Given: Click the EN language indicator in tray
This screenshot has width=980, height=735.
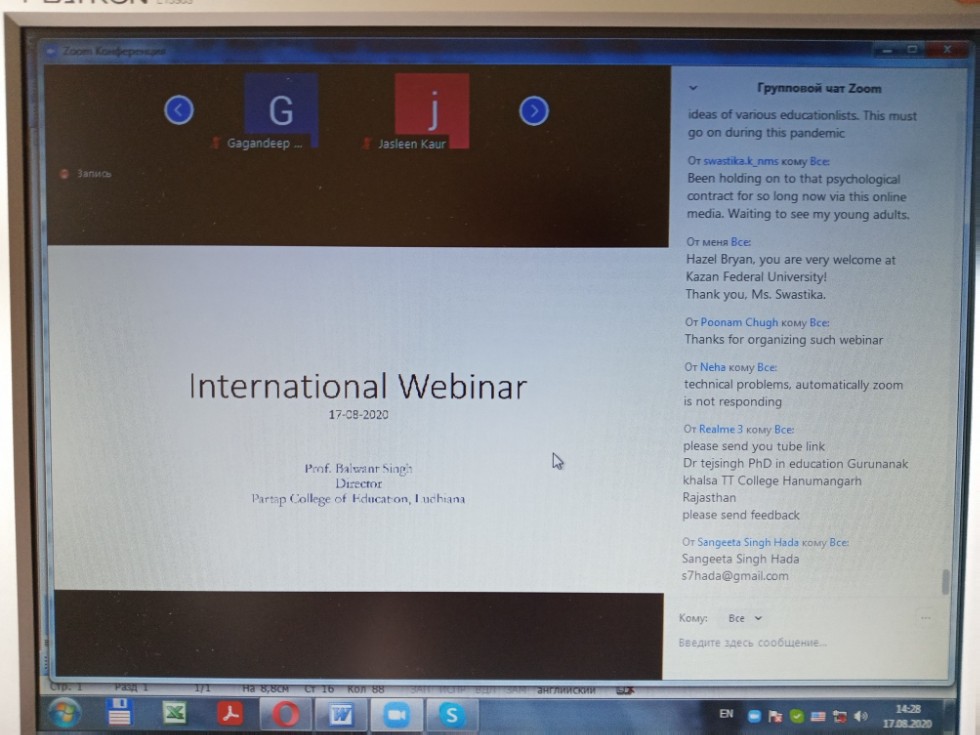Looking at the screenshot, I should [x=726, y=714].
